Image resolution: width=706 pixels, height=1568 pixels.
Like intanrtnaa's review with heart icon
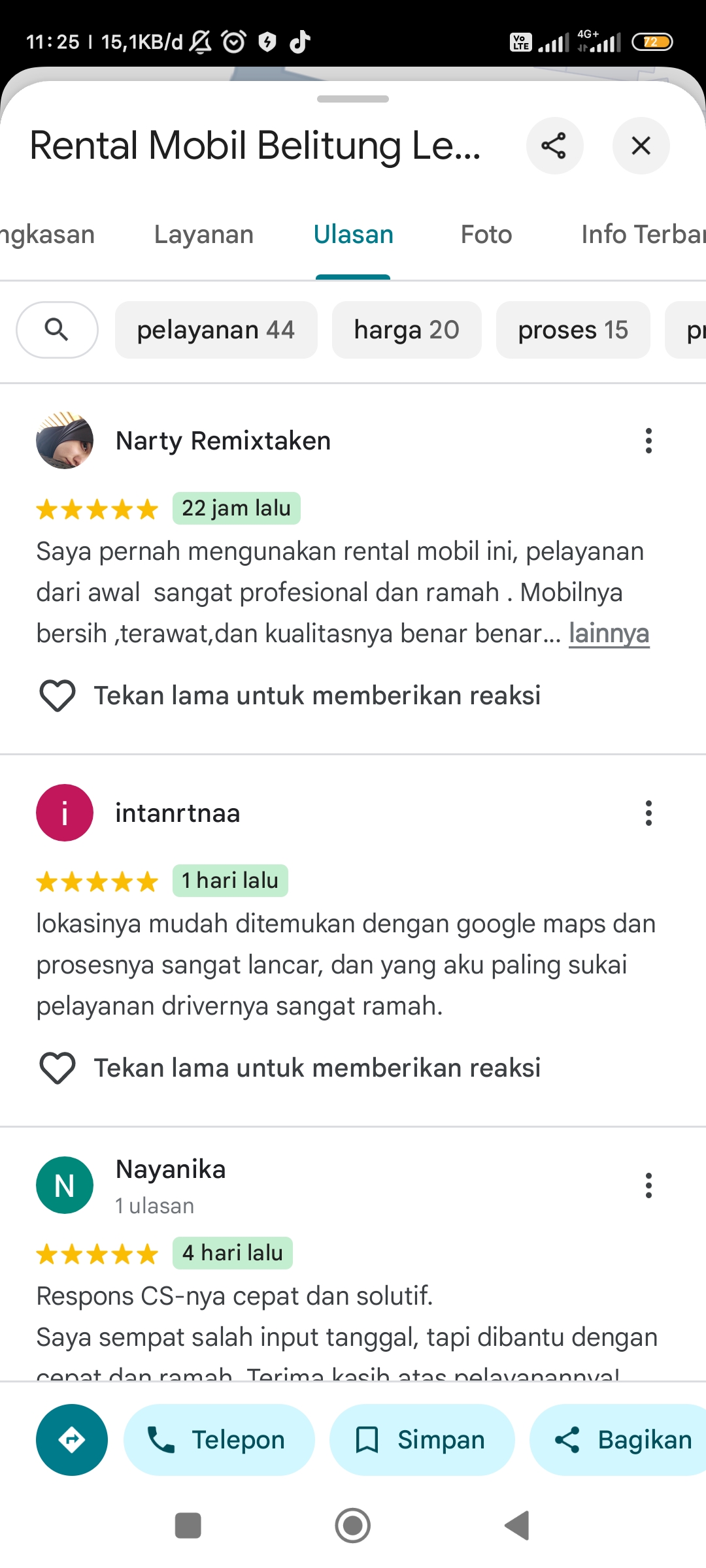click(x=58, y=1068)
